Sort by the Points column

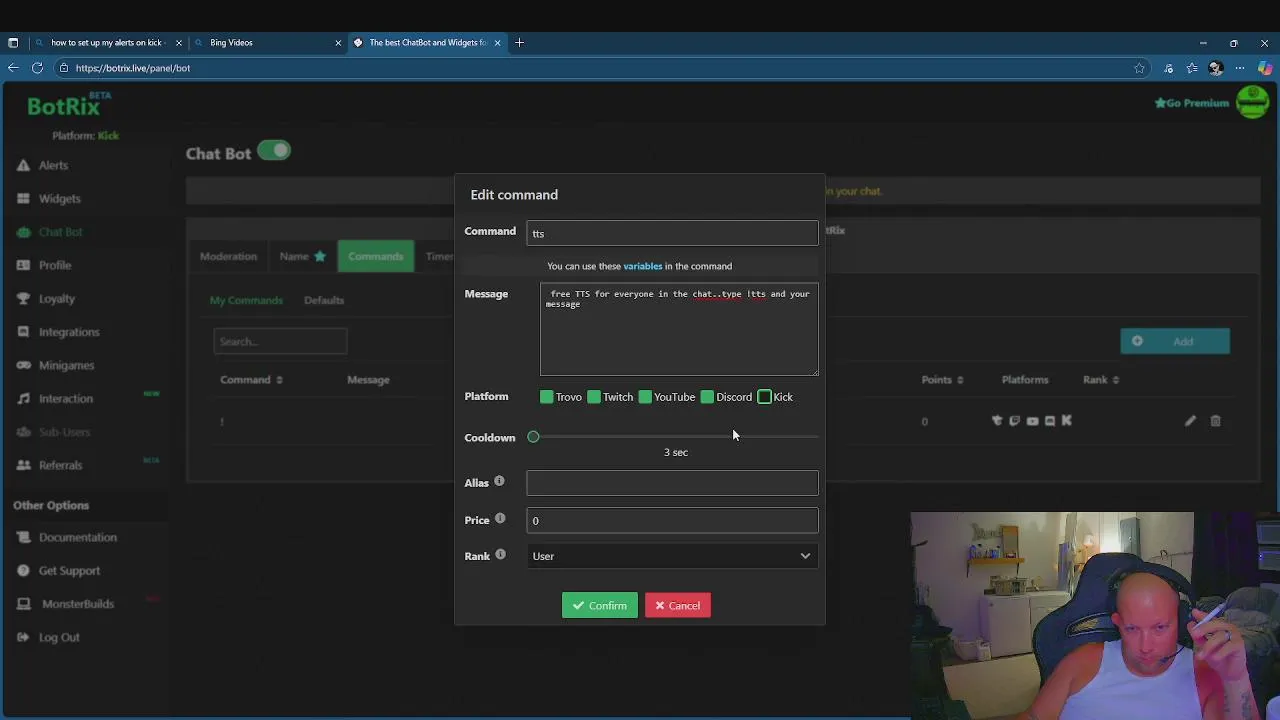(x=942, y=380)
